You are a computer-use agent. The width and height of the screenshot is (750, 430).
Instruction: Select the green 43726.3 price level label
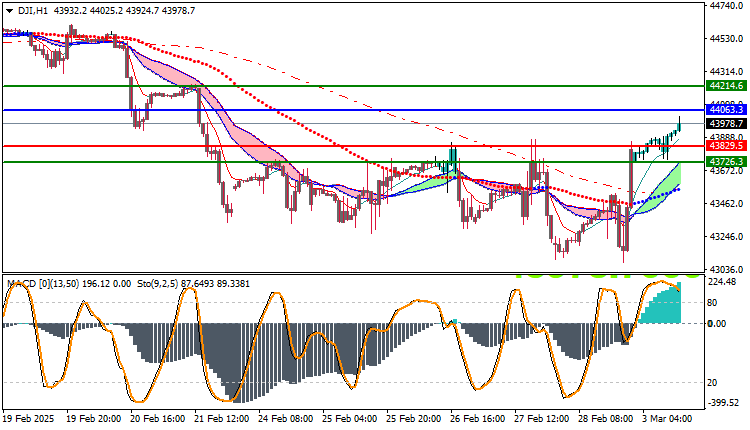pos(726,162)
